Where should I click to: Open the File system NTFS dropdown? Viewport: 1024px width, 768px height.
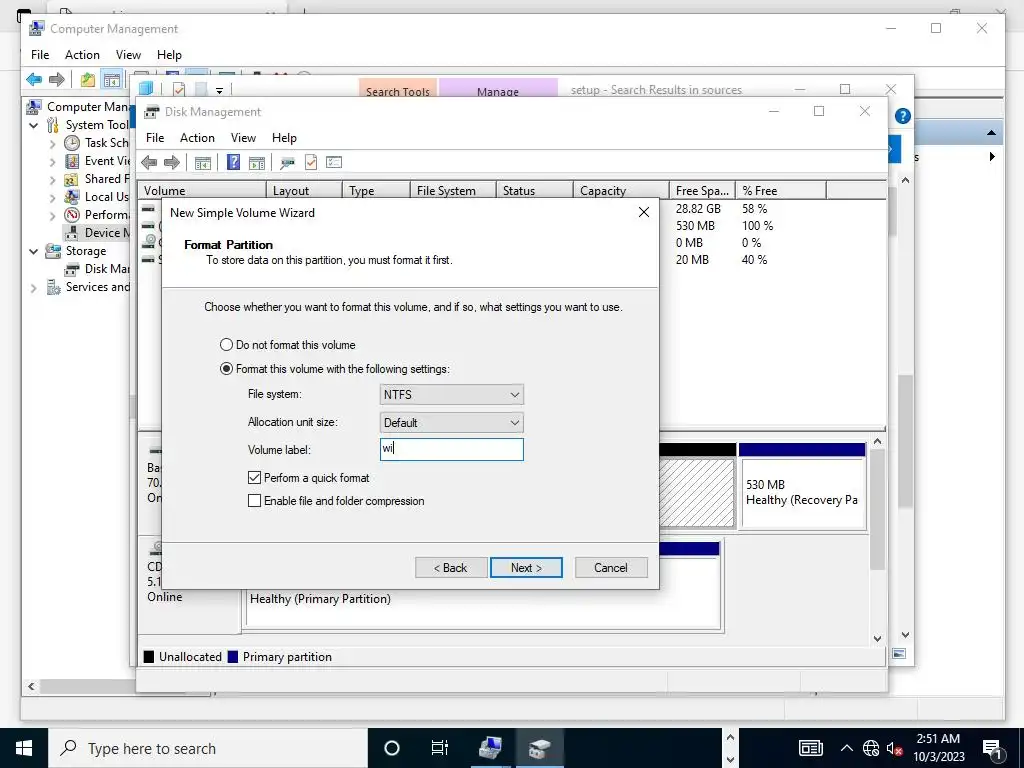point(451,394)
